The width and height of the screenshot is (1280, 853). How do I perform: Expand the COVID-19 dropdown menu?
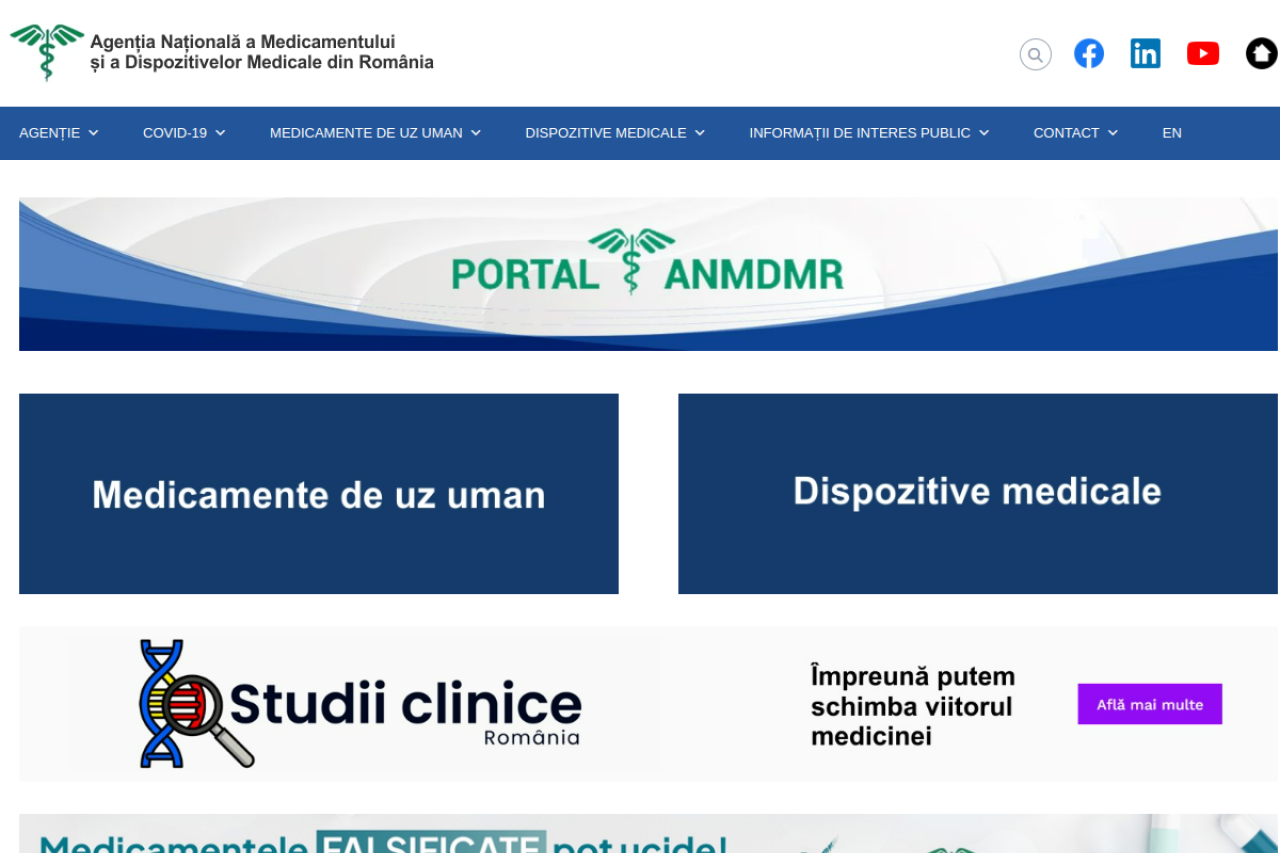(184, 133)
